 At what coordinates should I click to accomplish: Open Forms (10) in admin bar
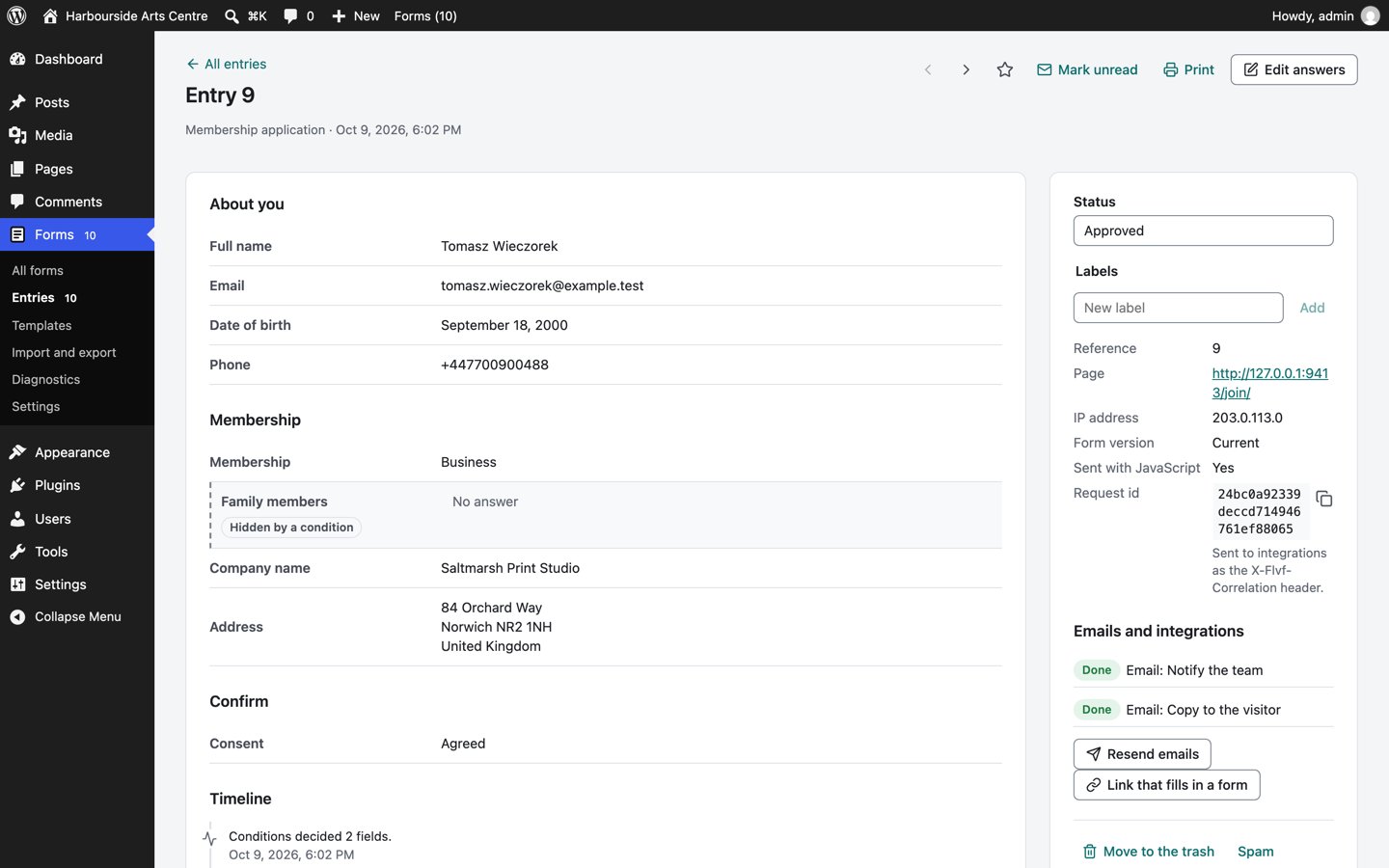[425, 15]
